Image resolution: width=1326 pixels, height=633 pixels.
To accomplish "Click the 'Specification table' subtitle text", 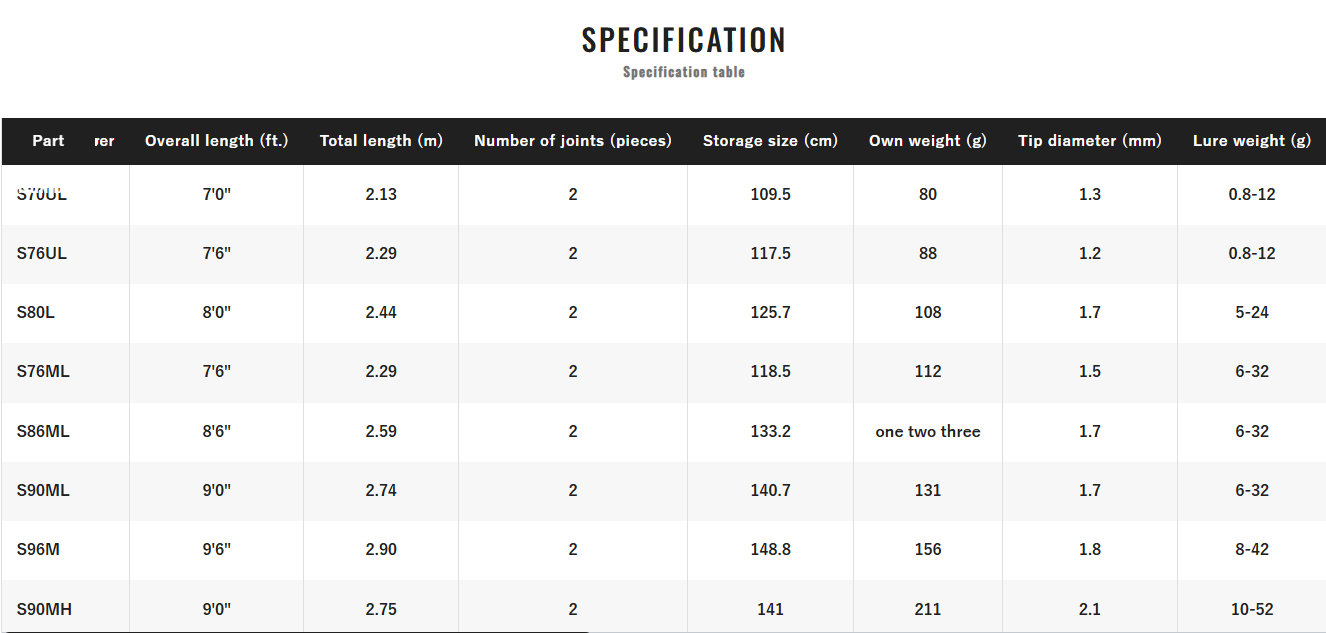I will [684, 72].
